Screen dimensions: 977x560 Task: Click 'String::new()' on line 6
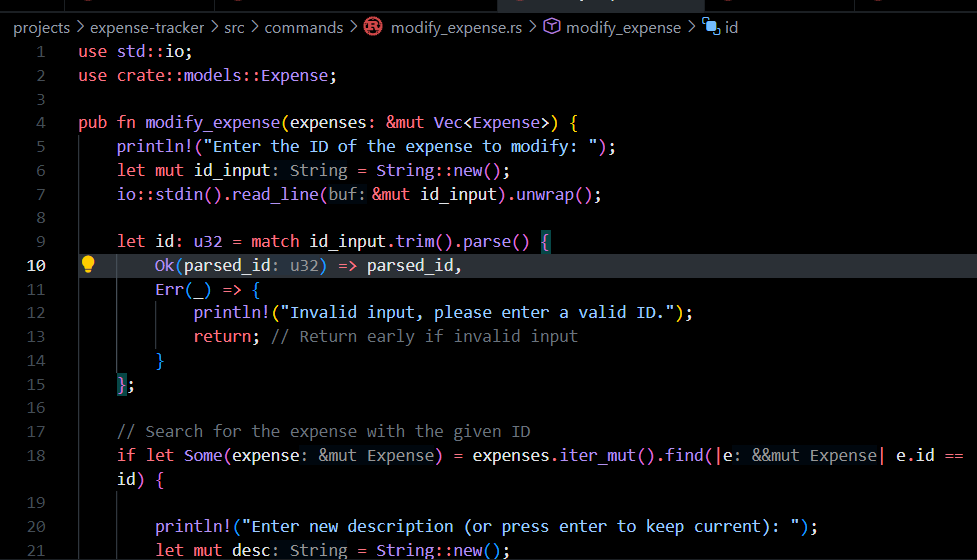tap(438, 171)
